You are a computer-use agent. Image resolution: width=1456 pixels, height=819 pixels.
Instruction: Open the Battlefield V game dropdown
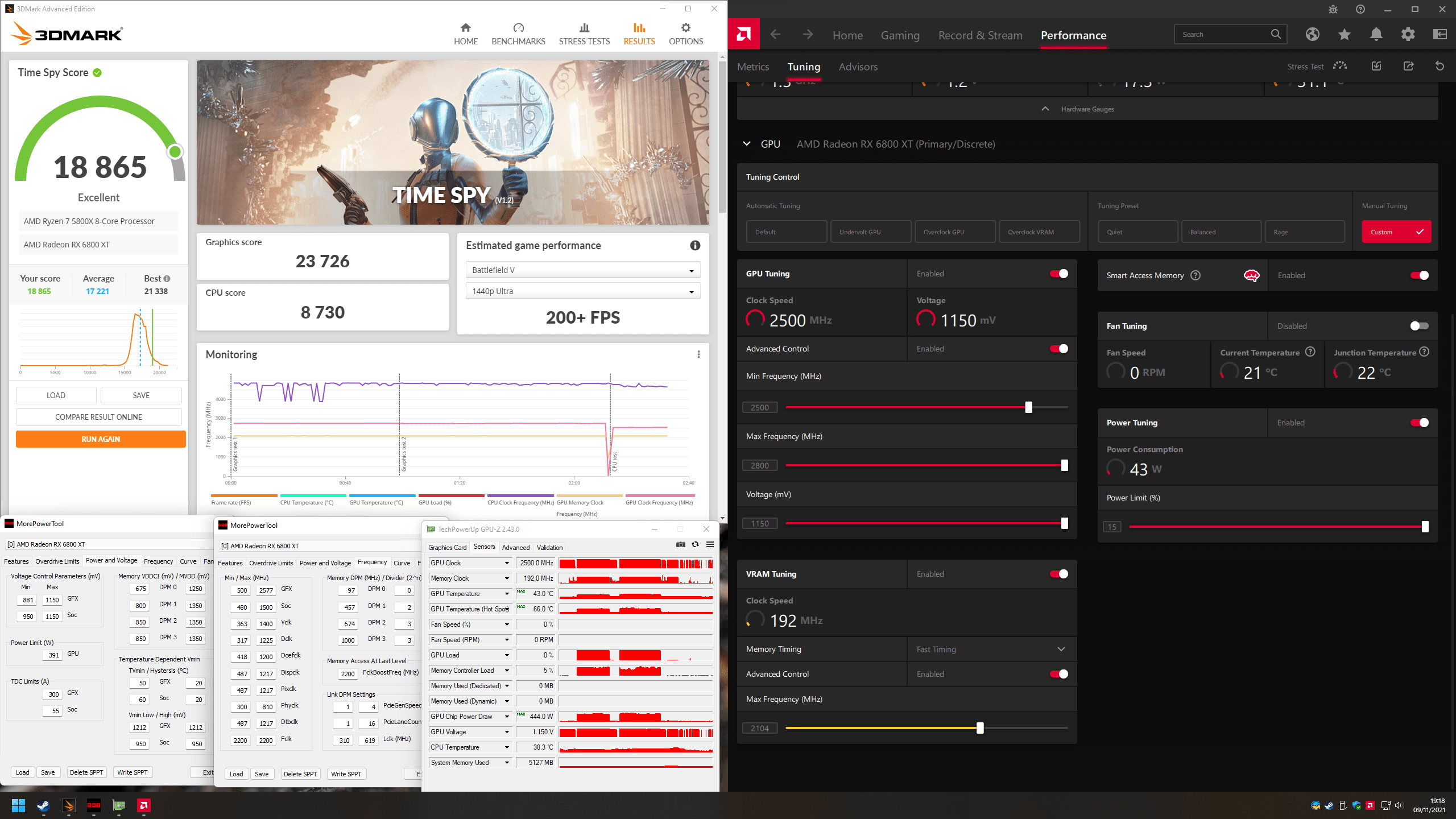[x=582, y=270]
